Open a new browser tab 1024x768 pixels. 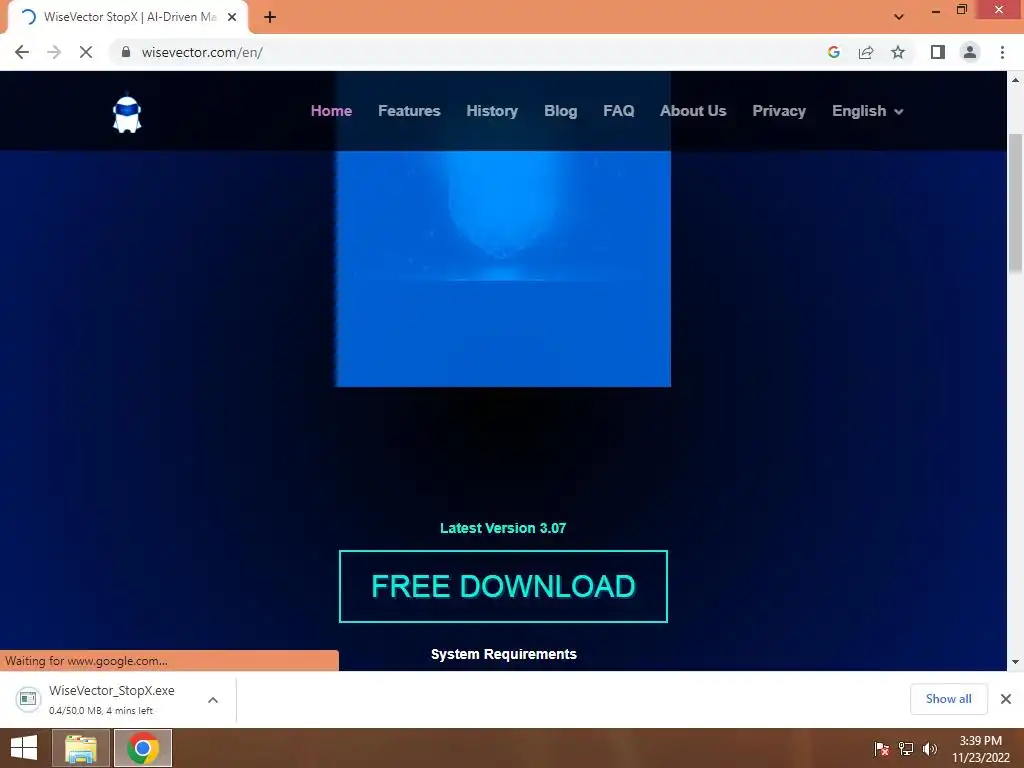point(270,17)
